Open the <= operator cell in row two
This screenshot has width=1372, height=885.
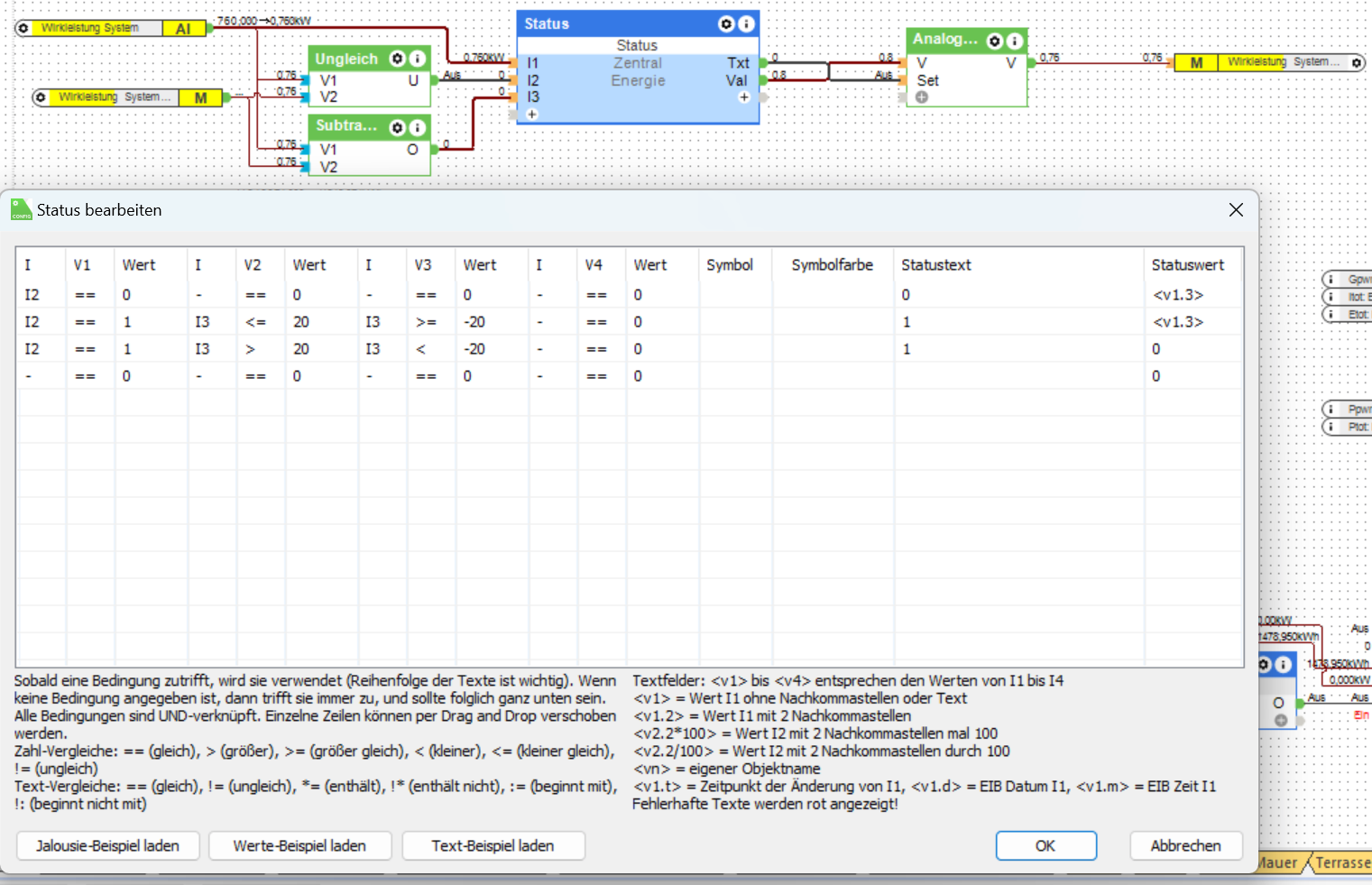point(255,322)
